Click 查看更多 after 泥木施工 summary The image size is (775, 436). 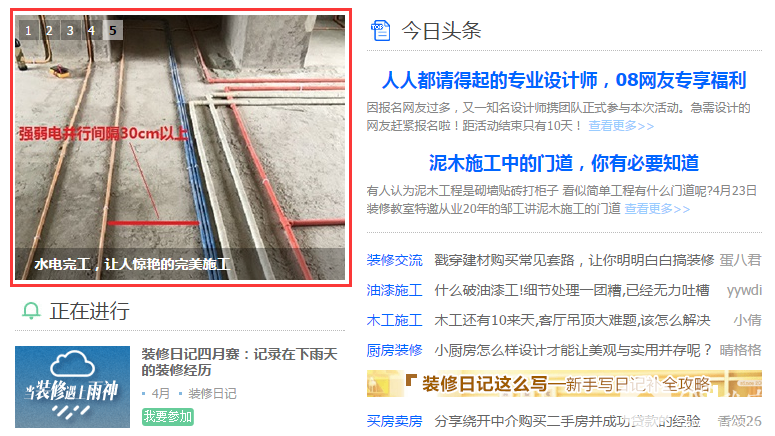click(657, 209)
